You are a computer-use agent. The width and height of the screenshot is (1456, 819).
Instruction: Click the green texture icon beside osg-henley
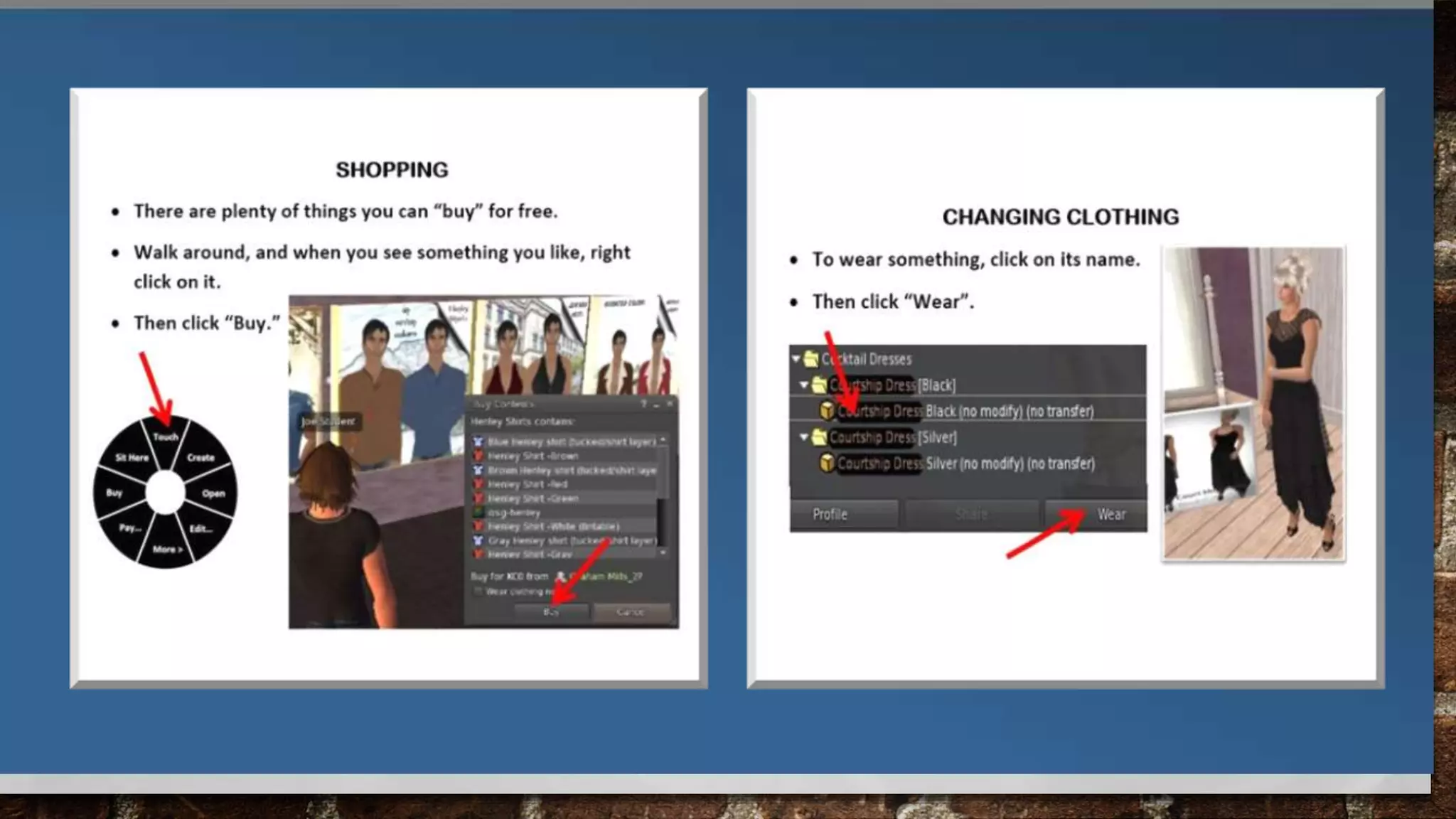tap(478, 512)
